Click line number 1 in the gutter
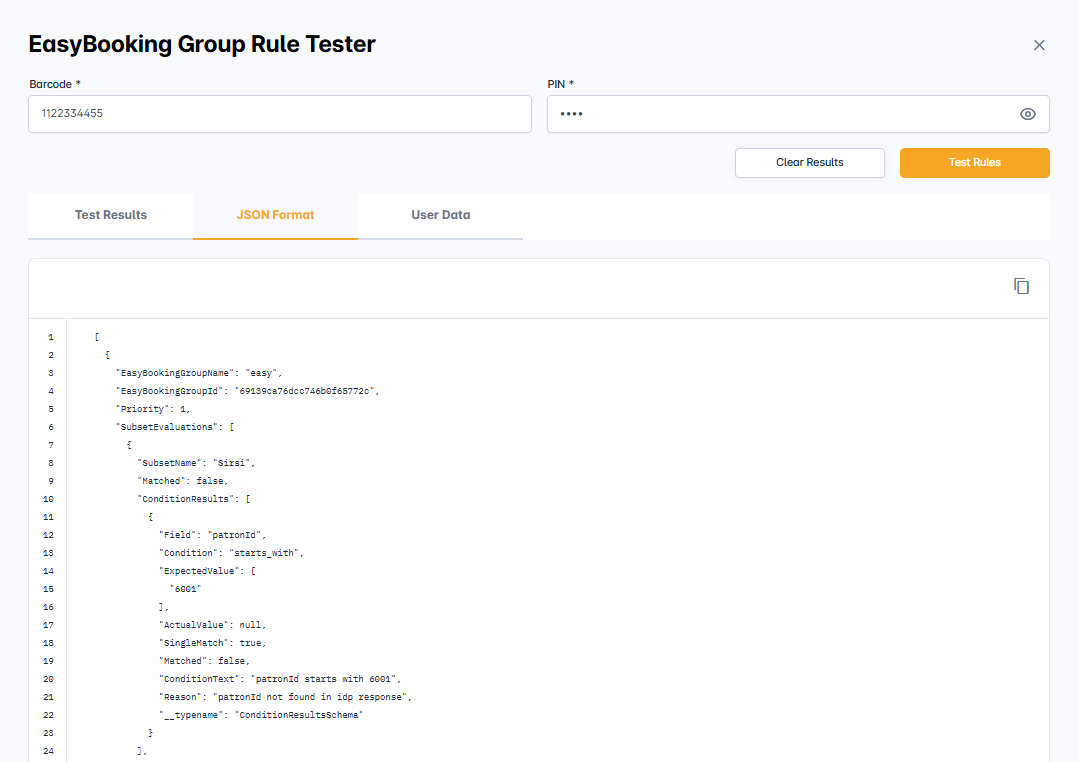Screen dimensions: 1079x762 pos(50,337)
